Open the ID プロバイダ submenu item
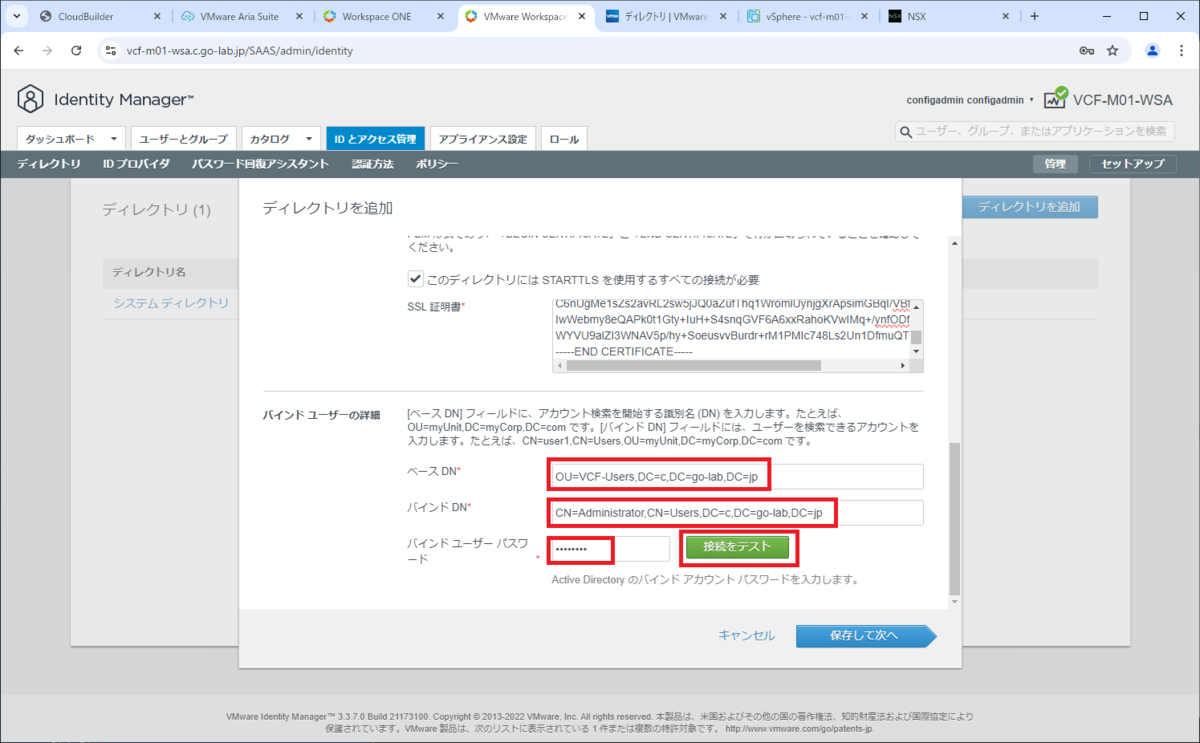Screen dimensions: 1200x743 coord(136,164)
